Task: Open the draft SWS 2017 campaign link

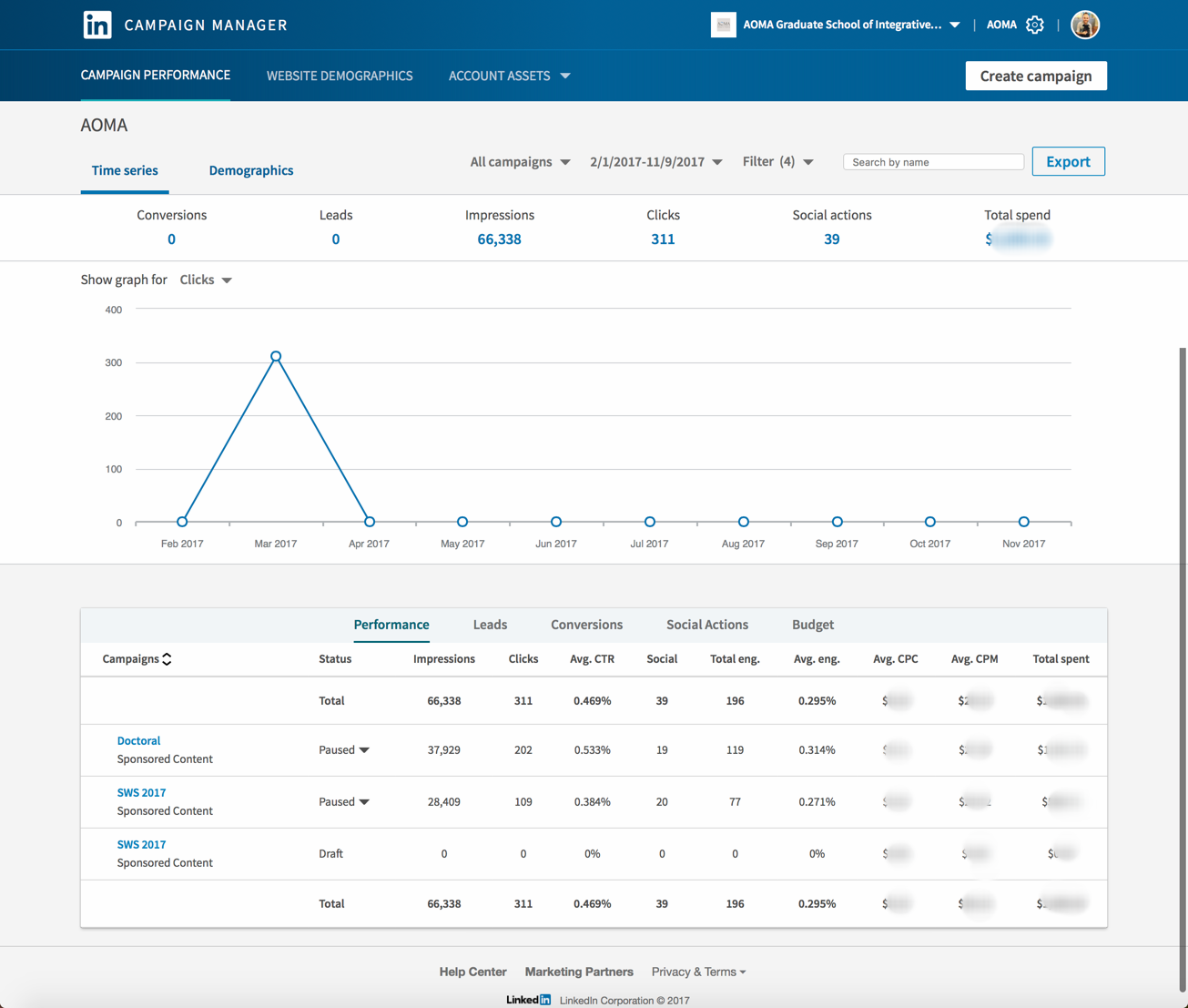Action: coord(141,845)
